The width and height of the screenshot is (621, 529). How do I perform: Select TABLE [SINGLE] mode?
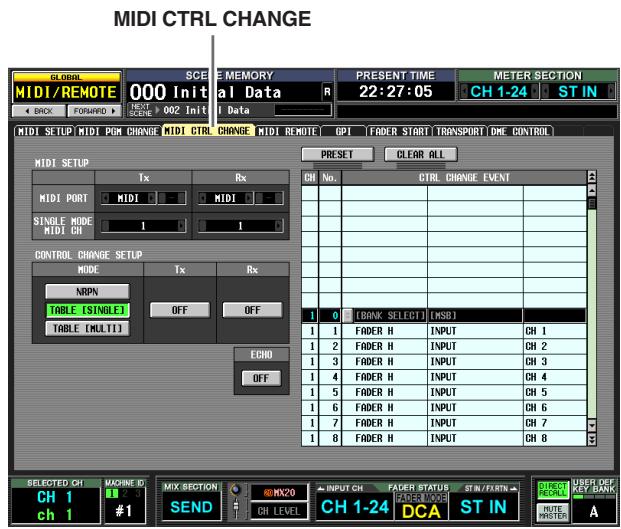[x=87, y=310]
